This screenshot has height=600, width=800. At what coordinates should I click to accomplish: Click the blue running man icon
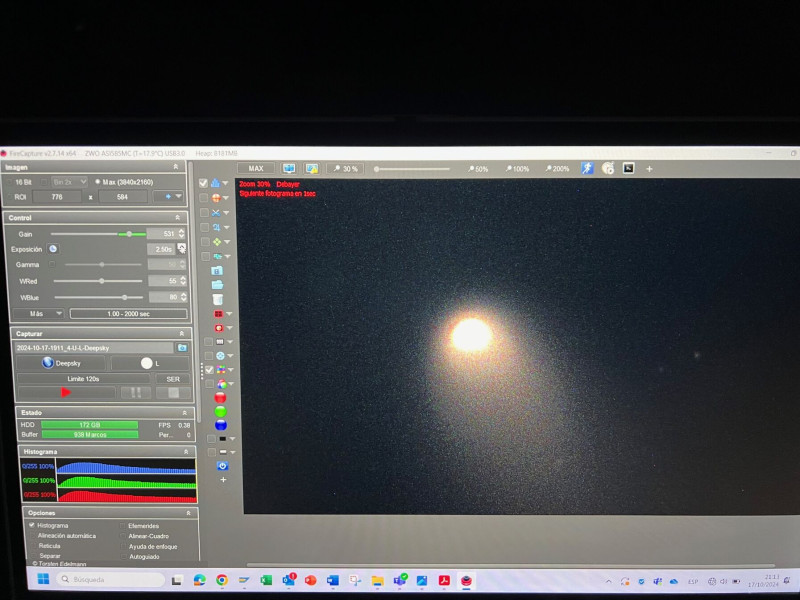(x=587, y=168)
